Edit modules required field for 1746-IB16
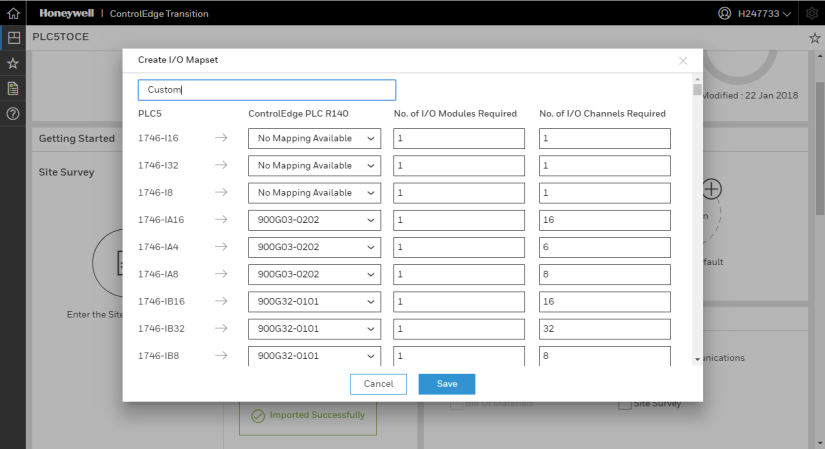This screenshot has height=449, width=825. (x=459, y=302)
